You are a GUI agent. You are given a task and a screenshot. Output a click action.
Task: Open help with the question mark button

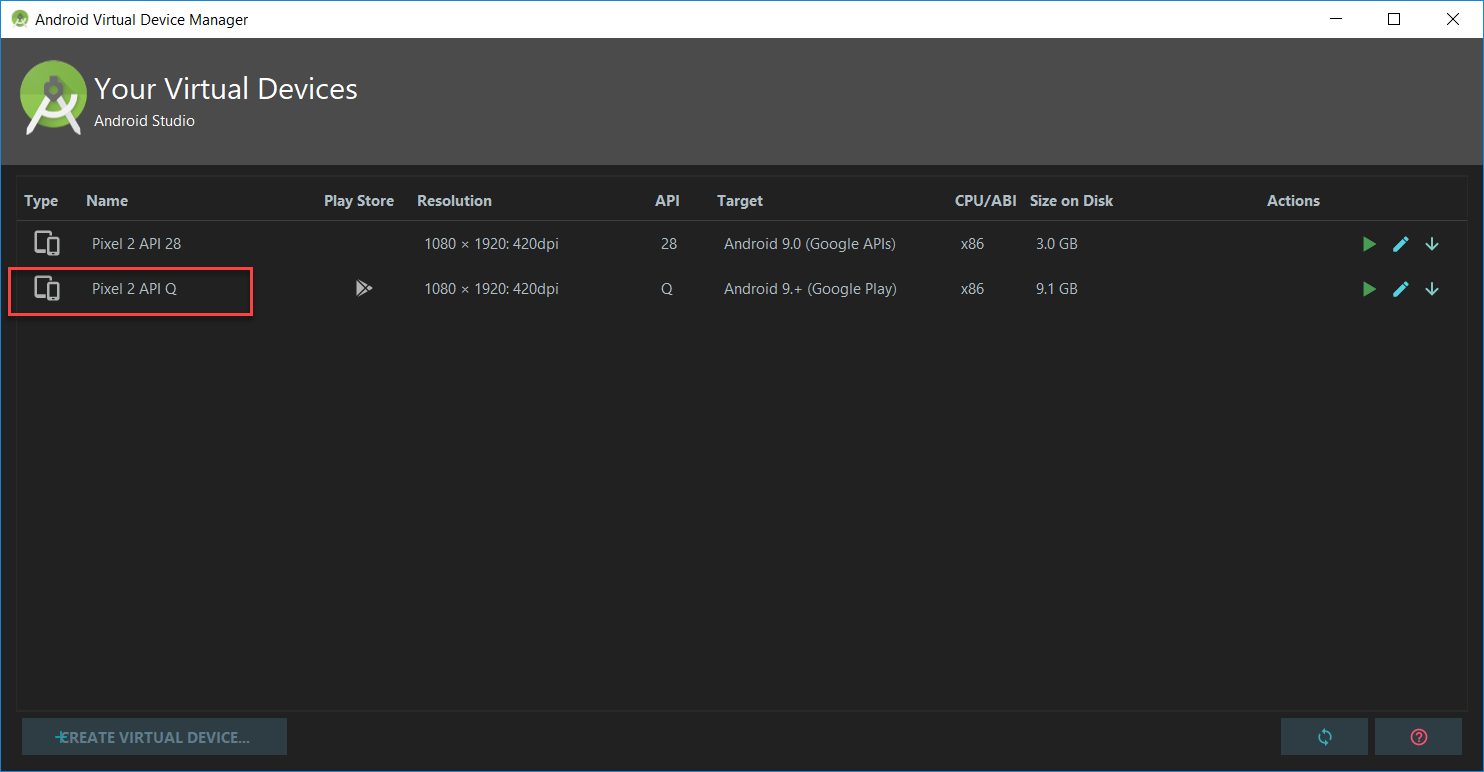[x=1418, y=737]
